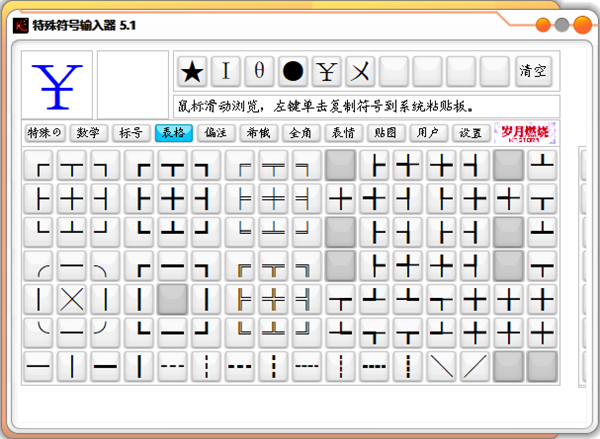Pick the backslash diagonal line ╲ symbol
The width and height of the screenshot is (600, 439).
click(x=441, y=366)
